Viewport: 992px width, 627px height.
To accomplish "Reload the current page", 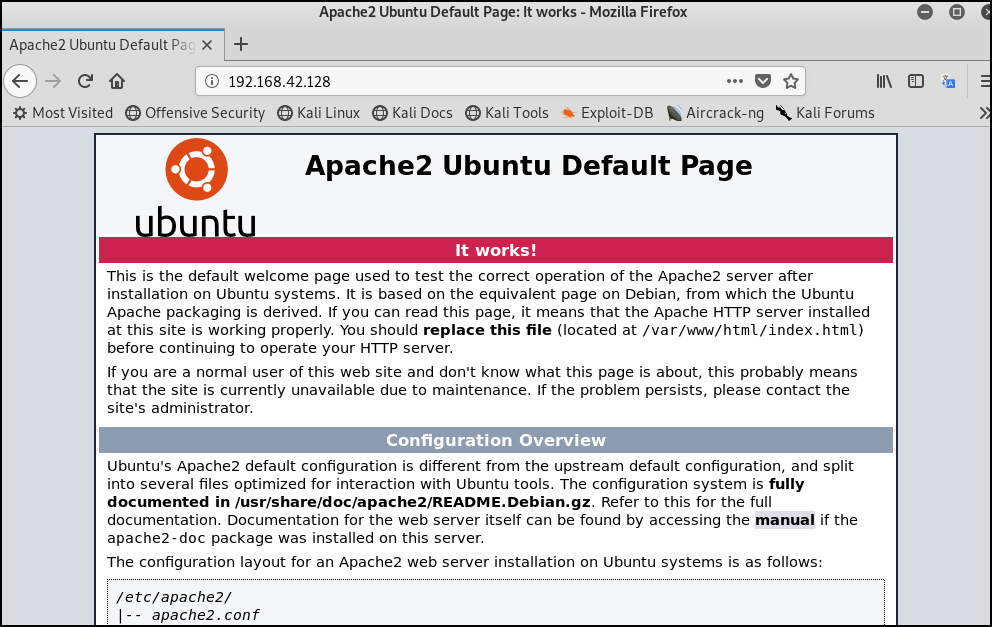I will point(85,82).
